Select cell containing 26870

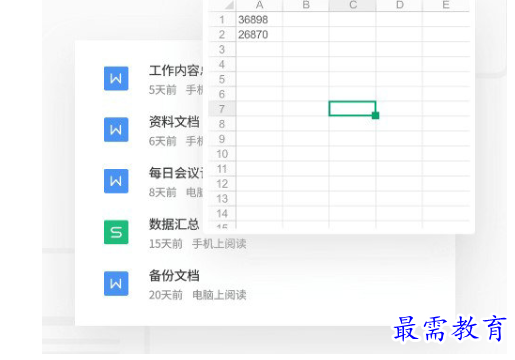tap(259, 34)
